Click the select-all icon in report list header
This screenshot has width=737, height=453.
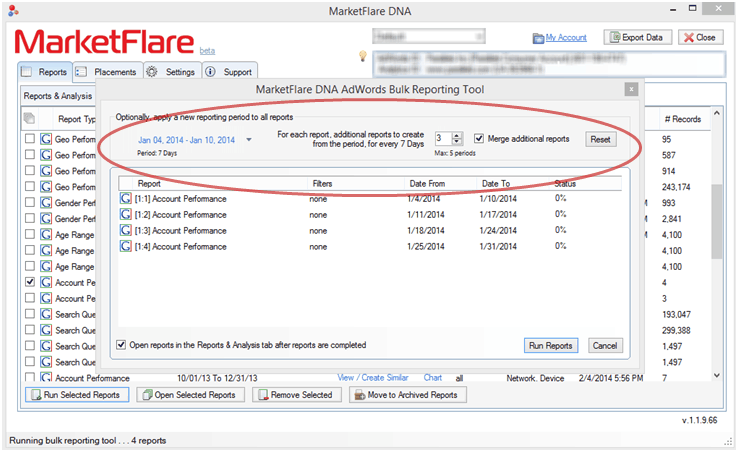pos(29,118)
